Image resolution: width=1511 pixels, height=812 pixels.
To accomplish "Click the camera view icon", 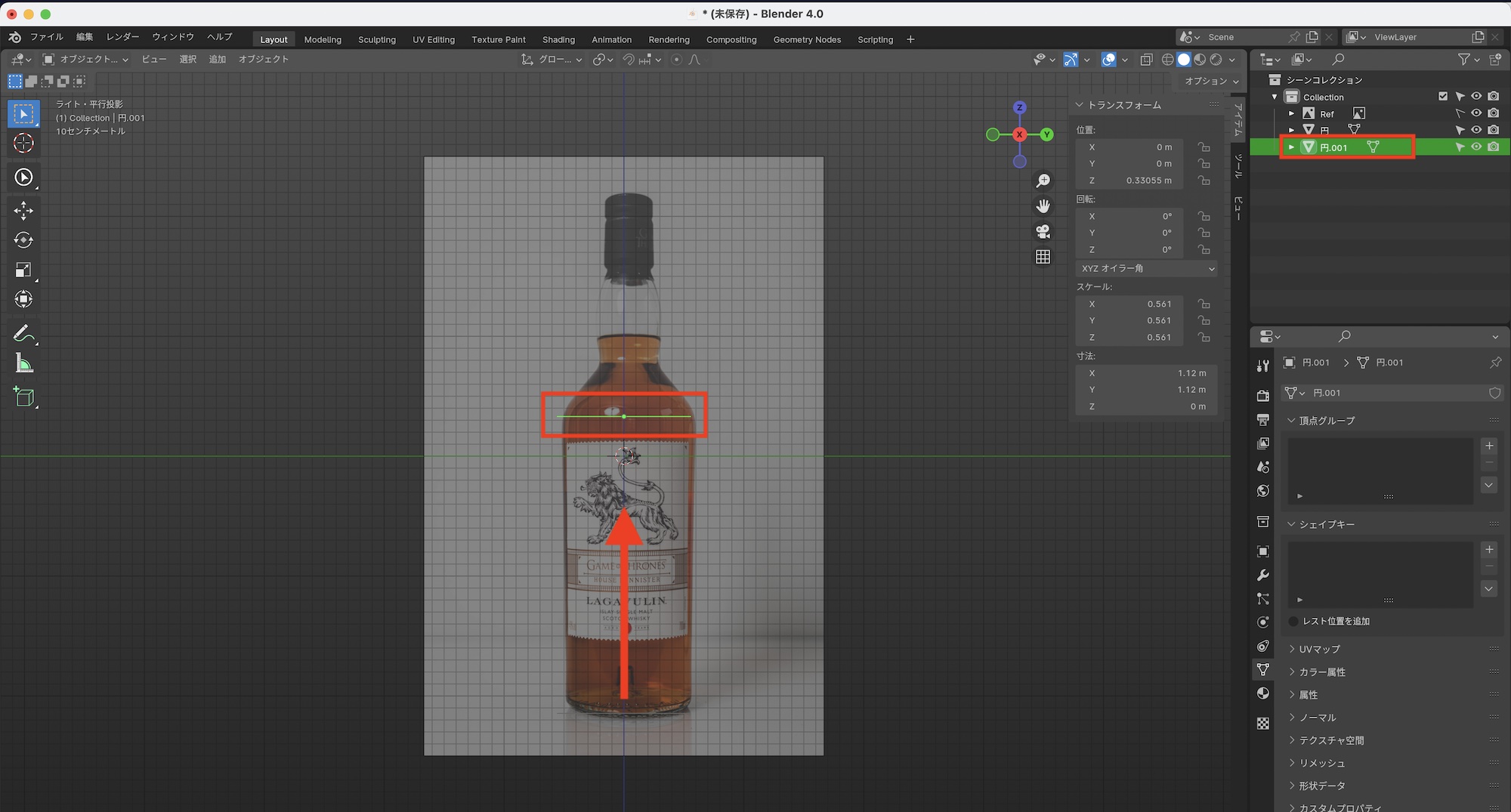I will [1043, 231].
